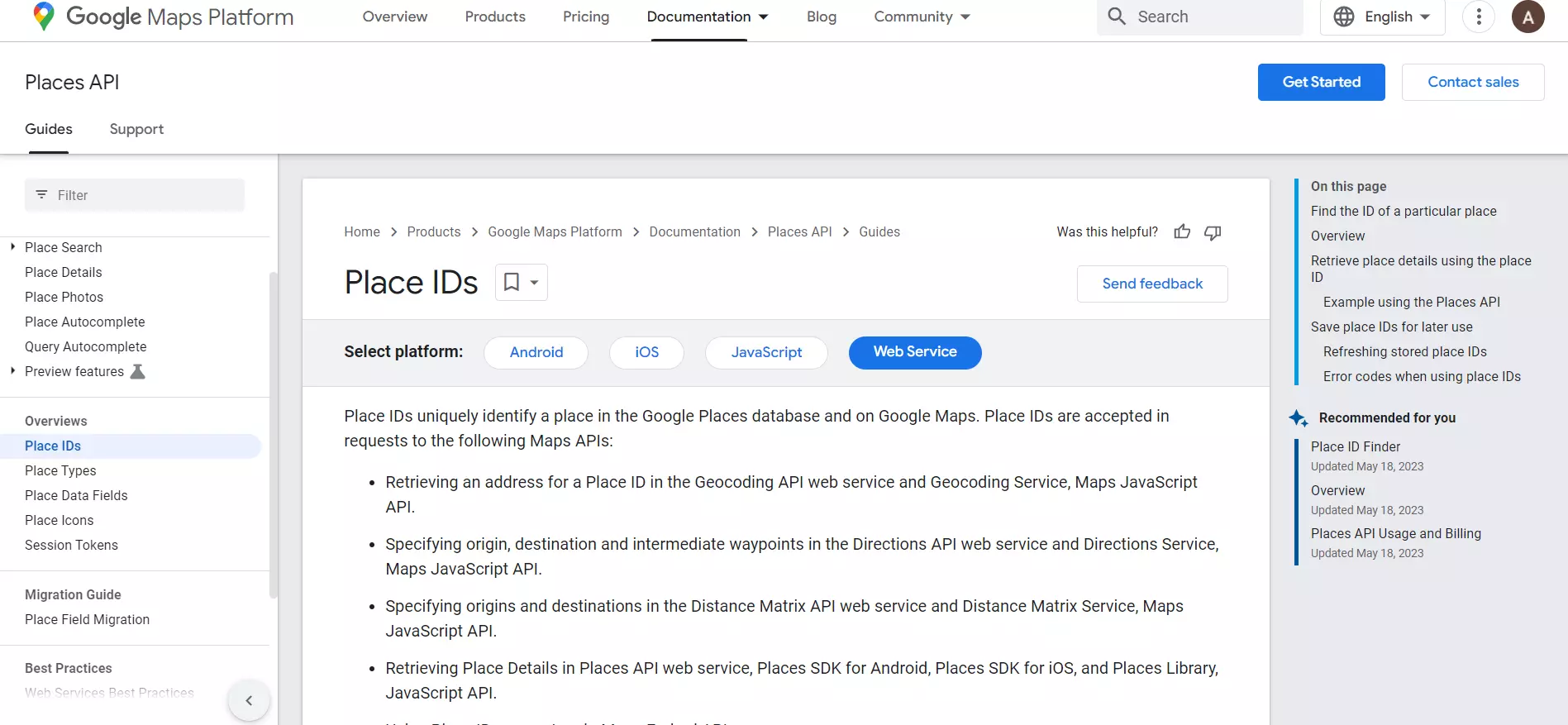This screenshot has width=1568, height=725.
Task: Expand the Place Search tree item
Action: [x=12, y=247]
